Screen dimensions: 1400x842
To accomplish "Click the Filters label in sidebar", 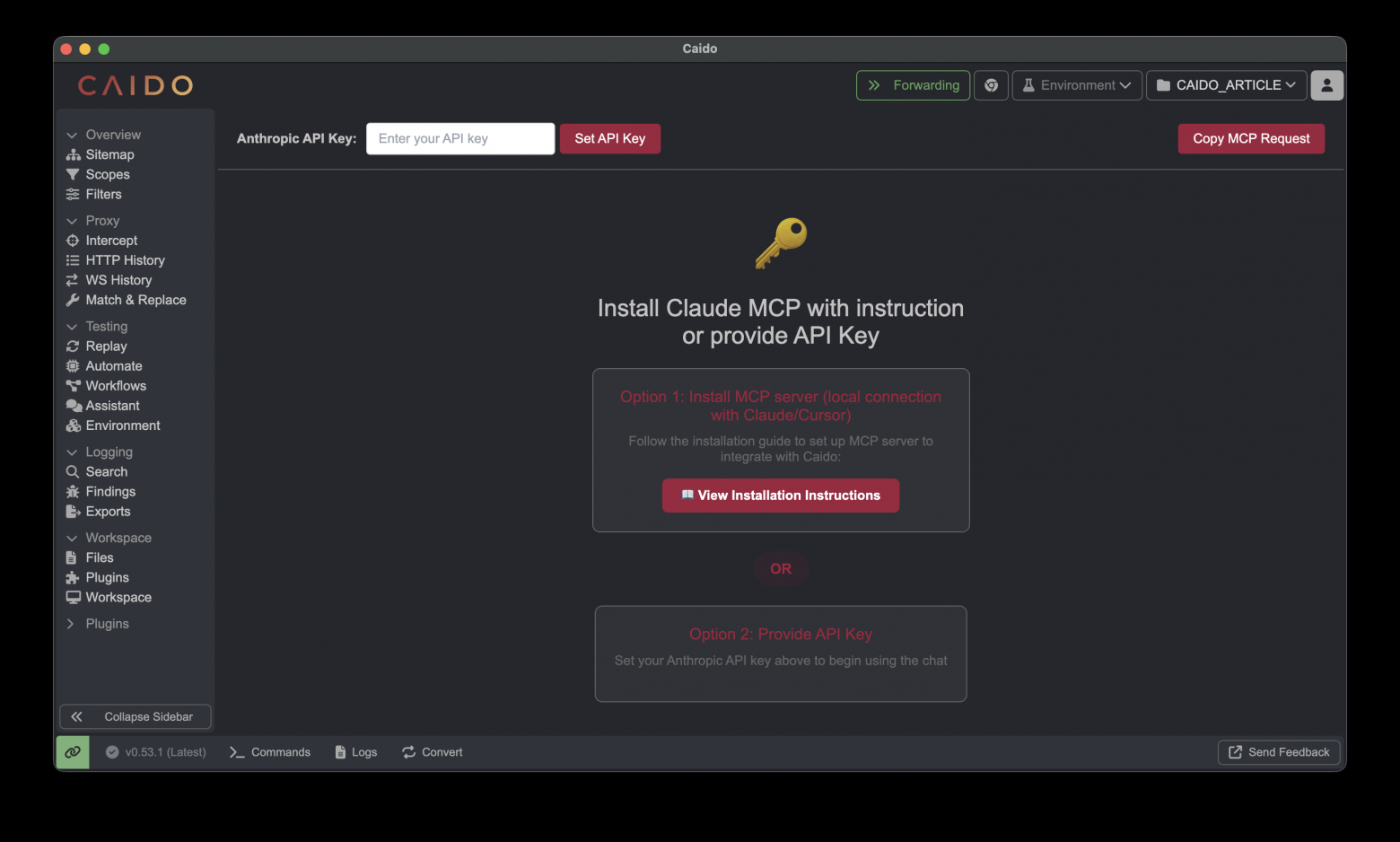I will pos(104,194).
